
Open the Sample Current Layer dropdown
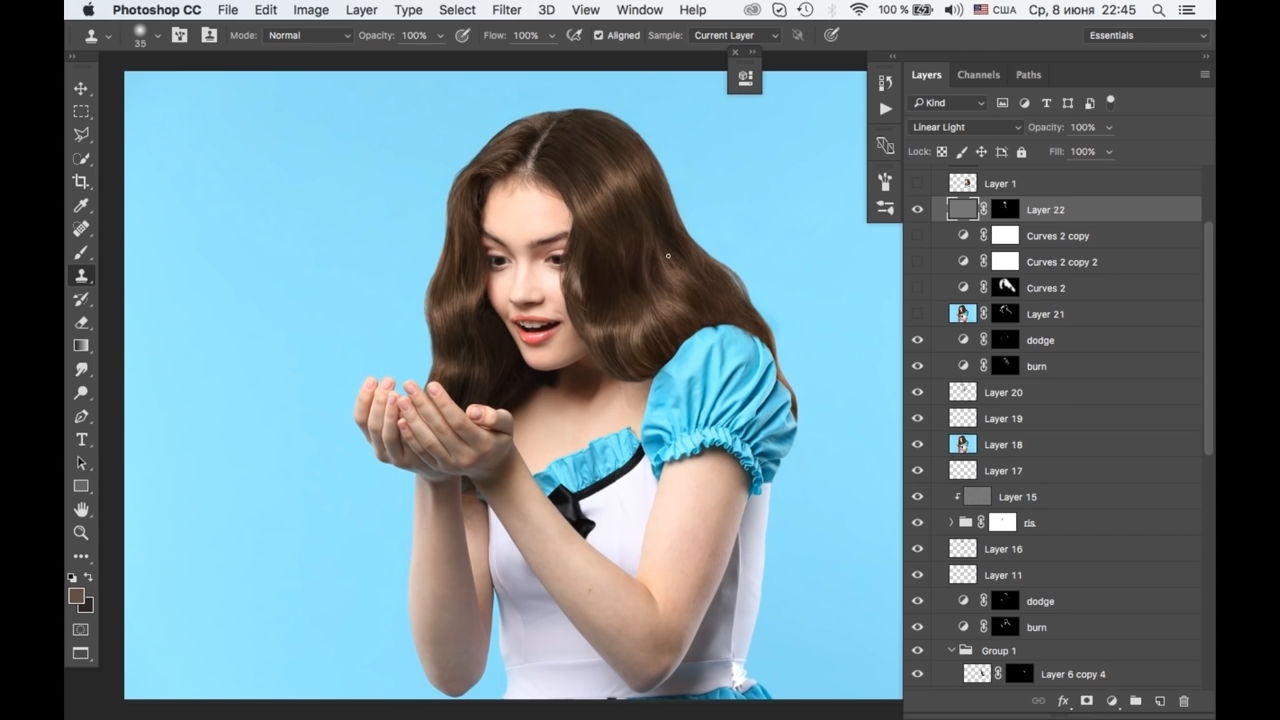coord(735,35)
